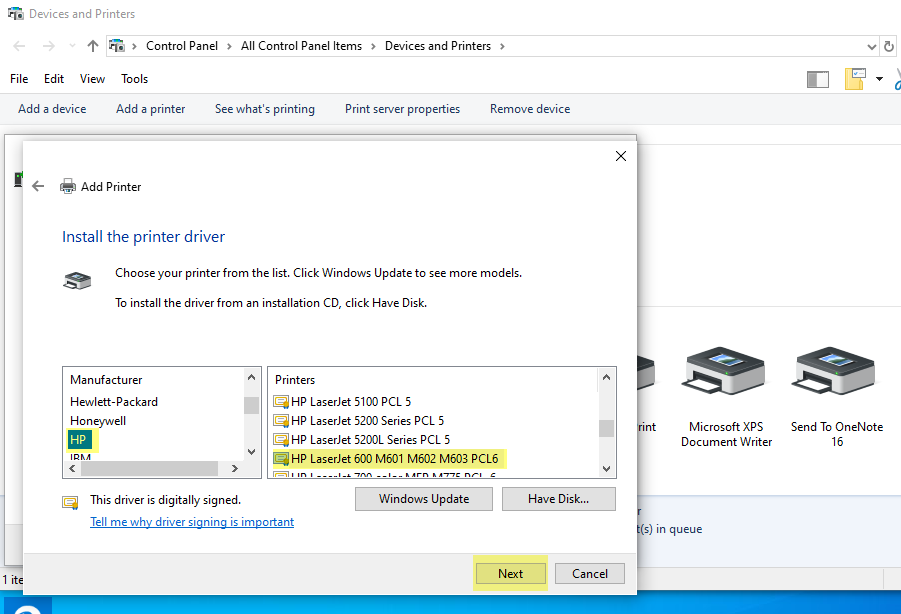Click the large printer illustration in wizard
The image size is (901, 614).
point(77,280)
